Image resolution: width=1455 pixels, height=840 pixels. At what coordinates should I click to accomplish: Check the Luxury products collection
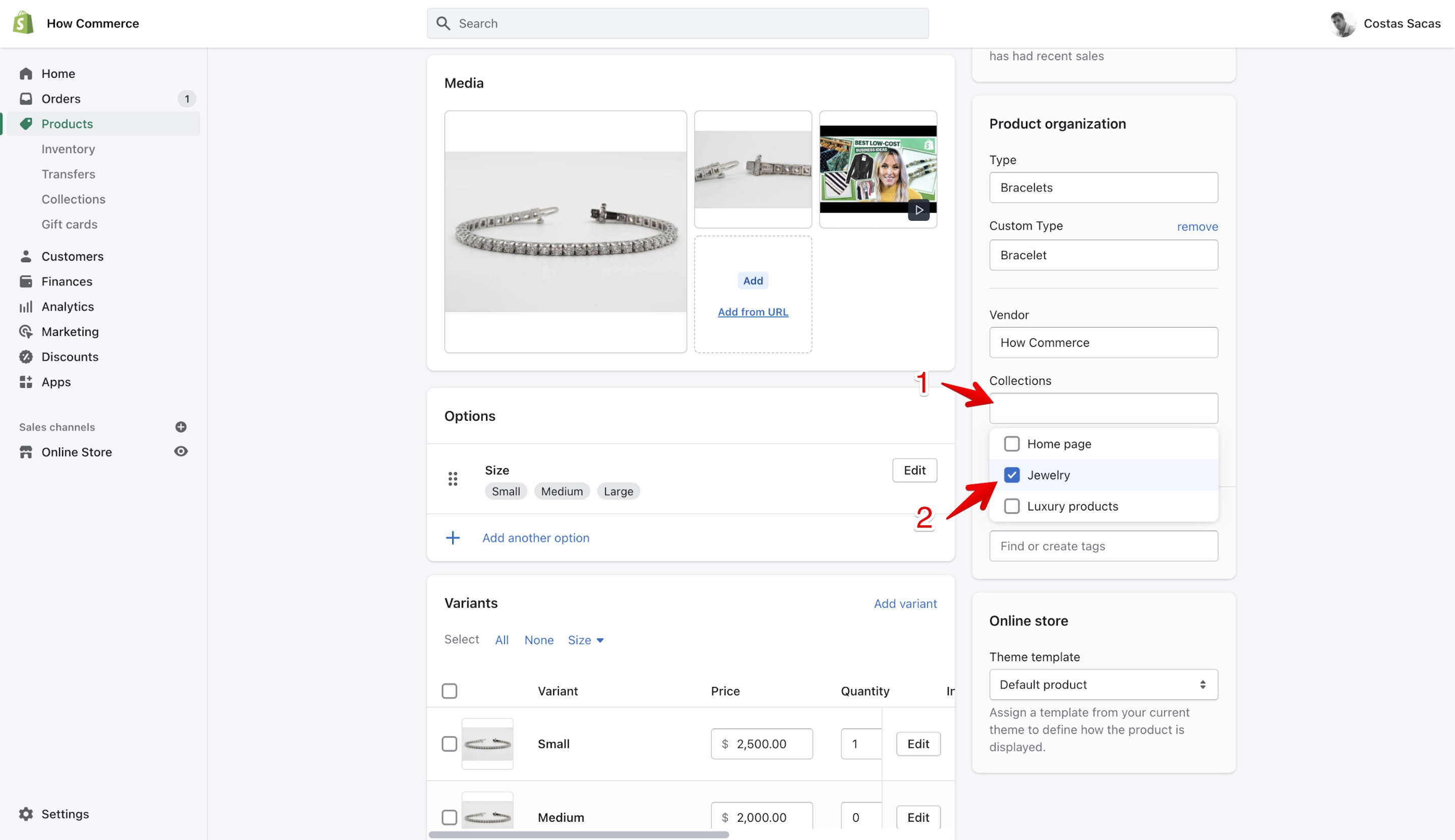(1011, 506)
